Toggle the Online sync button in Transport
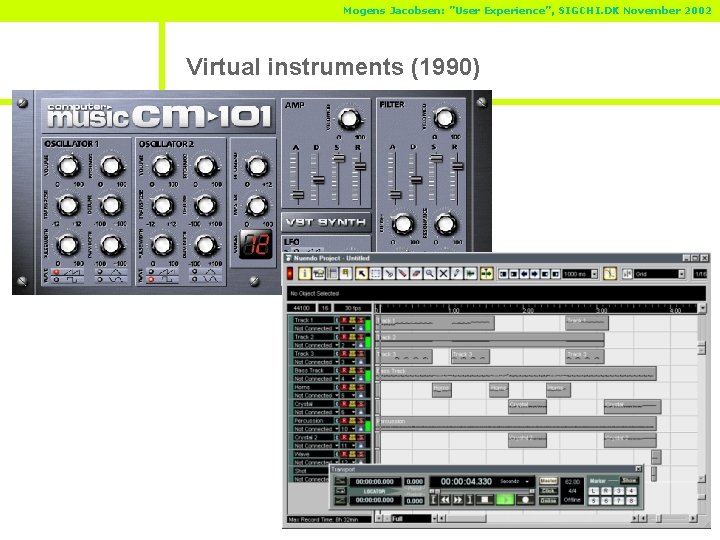The width and height of the screenshot is (720, 540). click(x=548, y=501)
